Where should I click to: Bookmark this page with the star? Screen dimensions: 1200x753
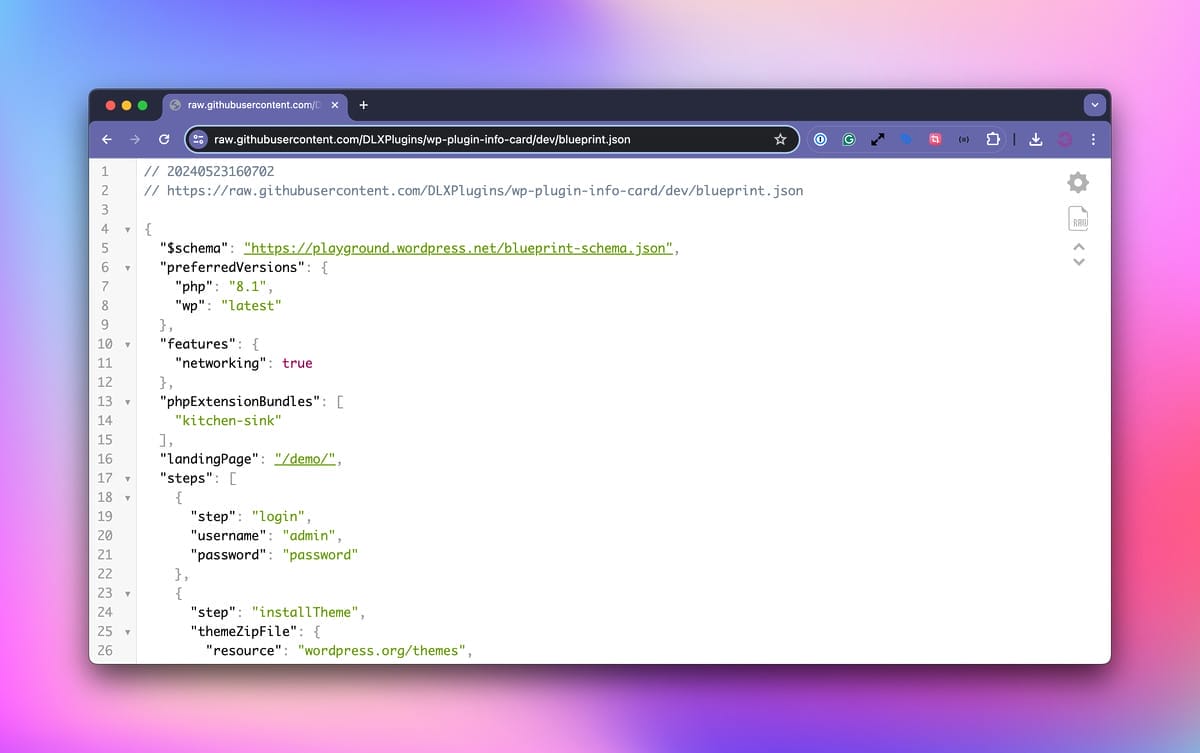point(780,140)
